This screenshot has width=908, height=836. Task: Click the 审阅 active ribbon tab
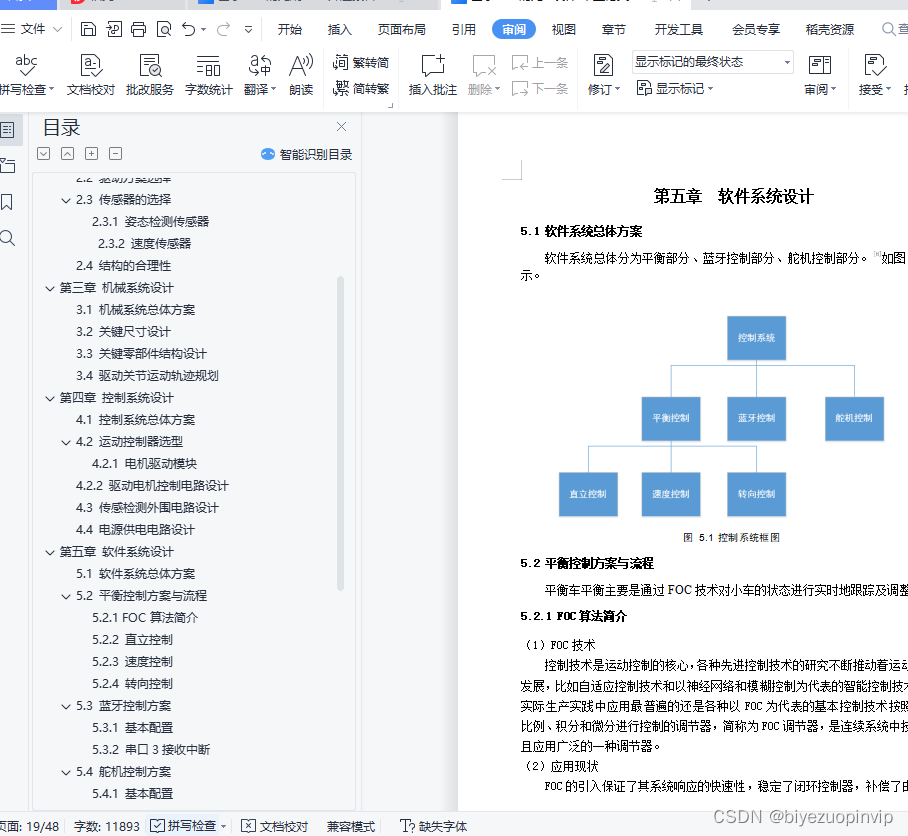[x=514, y=30]
